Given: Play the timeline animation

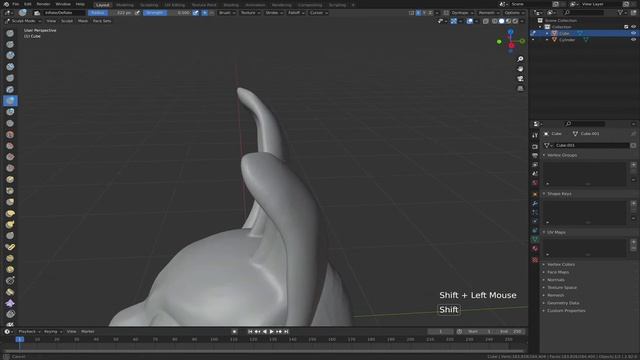Looking at the screenshot, I should (271, 332).
